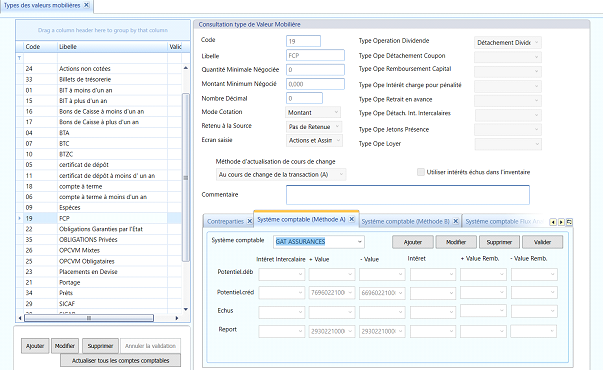The image size is (604, 370).
Task: Close the Contreparties tab
Action: (249, 221)
